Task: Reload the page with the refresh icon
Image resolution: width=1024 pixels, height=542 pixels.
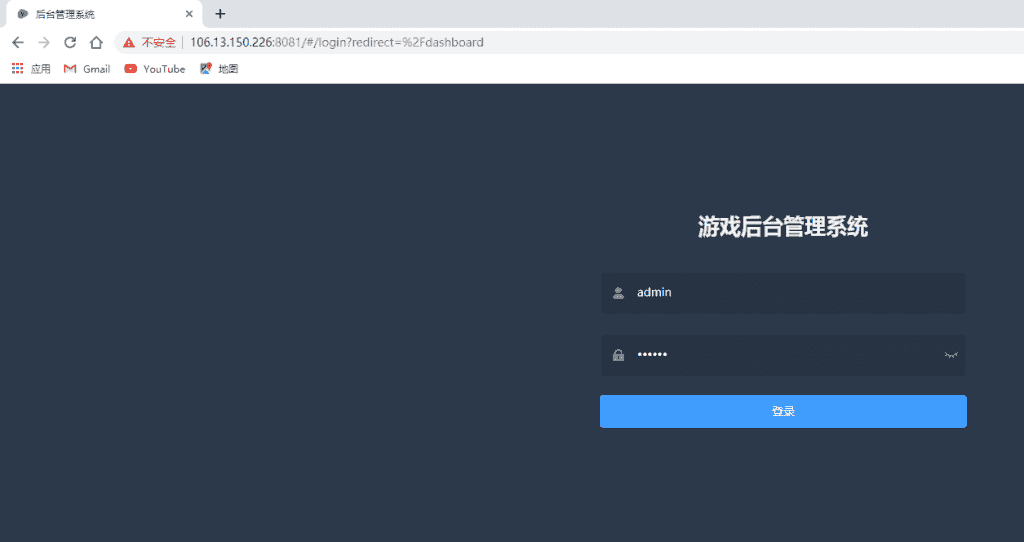Action: pos(70,42)
